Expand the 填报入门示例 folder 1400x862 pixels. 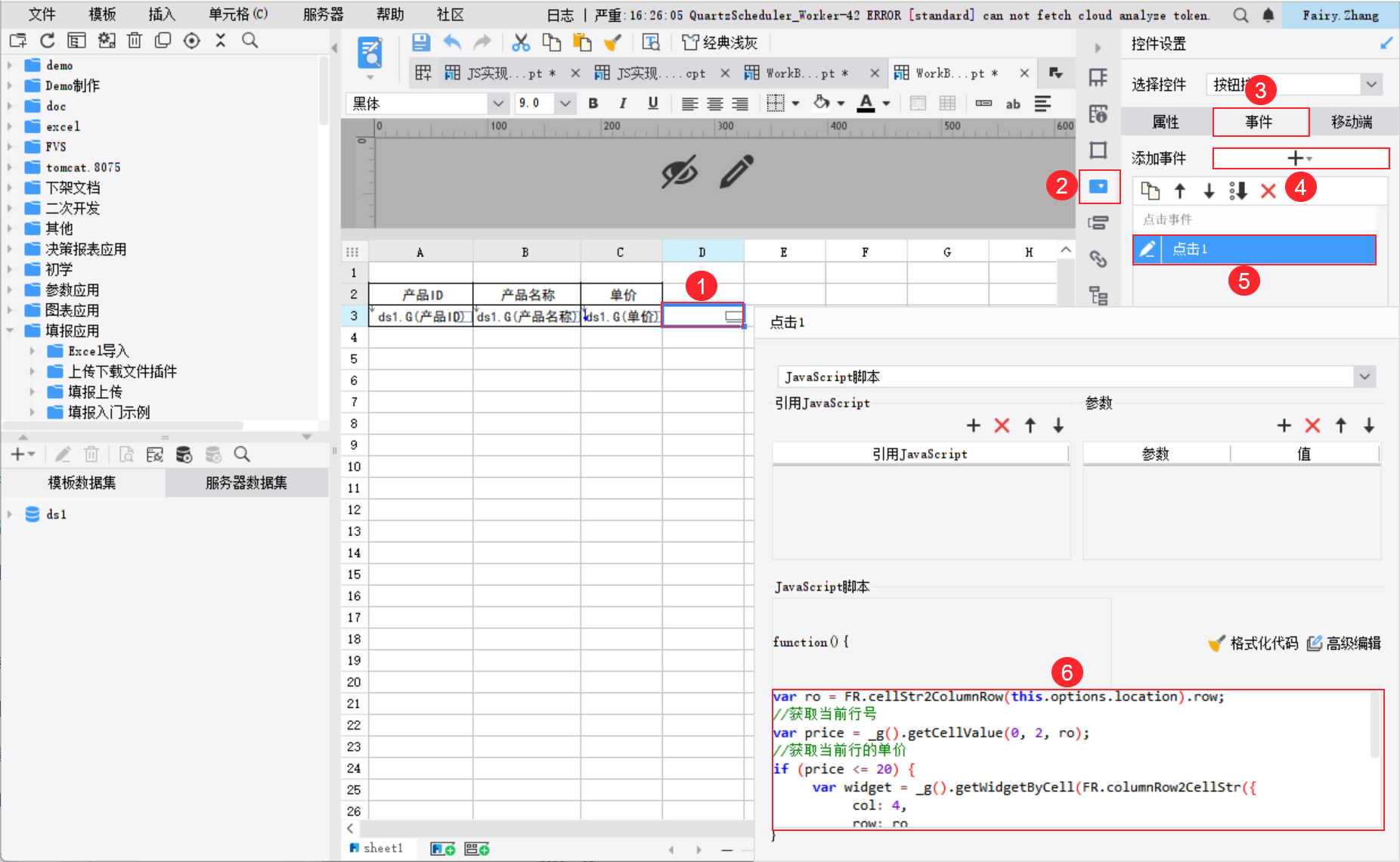(32, 412)
